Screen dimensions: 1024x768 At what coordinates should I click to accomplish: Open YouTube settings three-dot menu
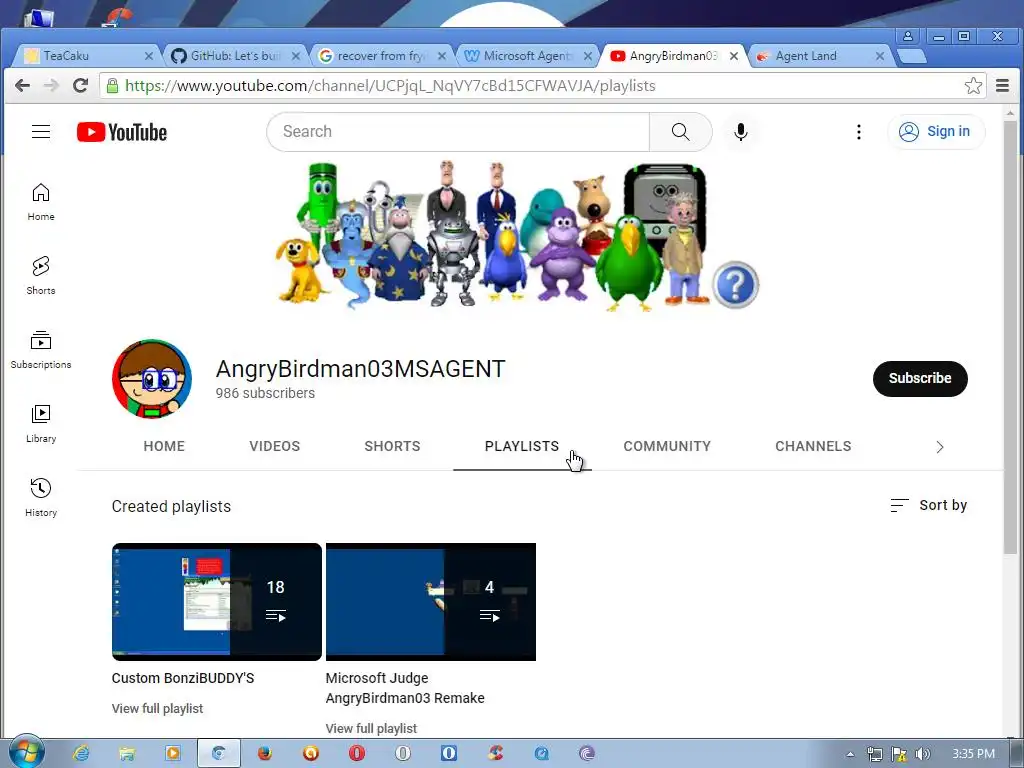pyautogui.click(x=859, y=132)
